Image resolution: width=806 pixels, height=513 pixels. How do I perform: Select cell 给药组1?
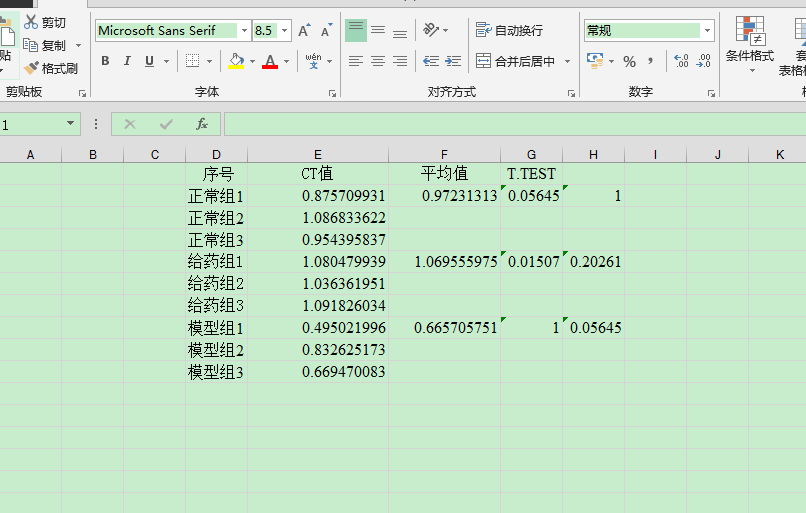[216, 262]
